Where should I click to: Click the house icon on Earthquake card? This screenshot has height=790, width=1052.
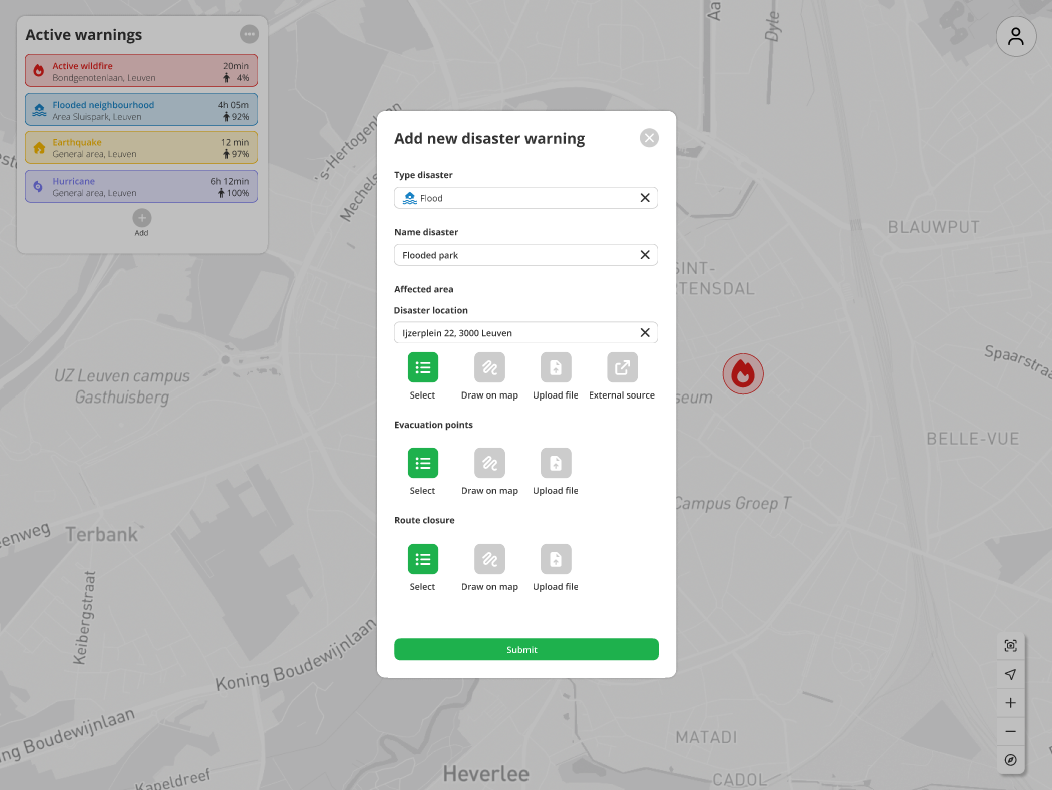click(39, 148)
